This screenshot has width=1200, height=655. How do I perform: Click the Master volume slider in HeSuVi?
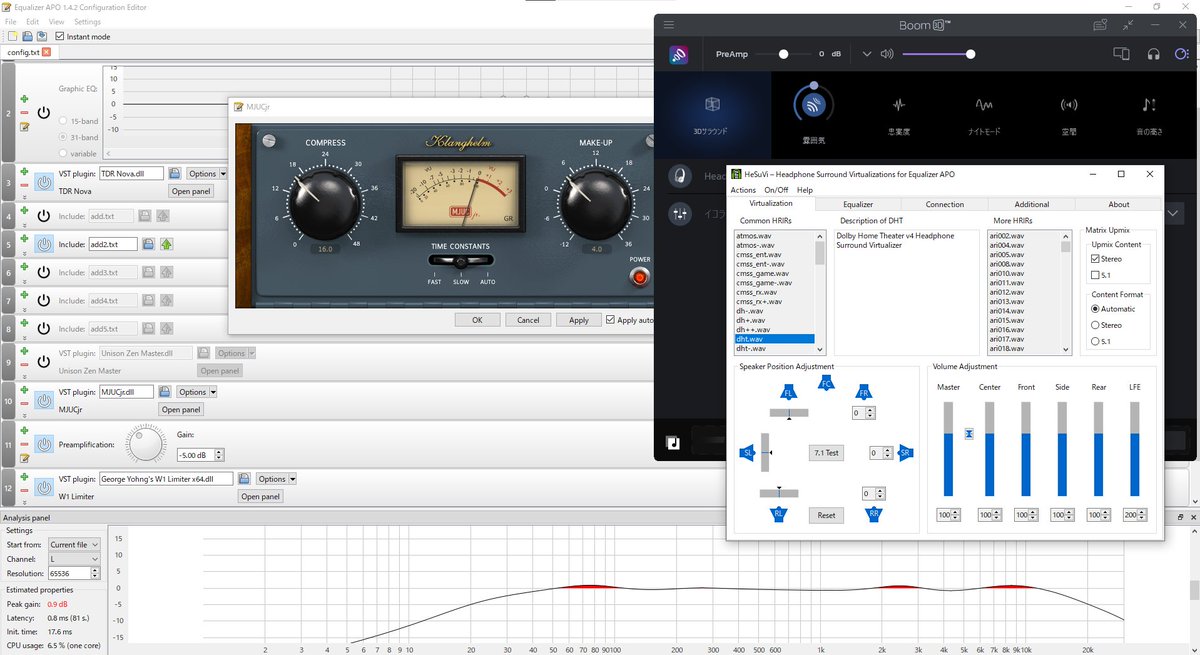click(948, 449)
